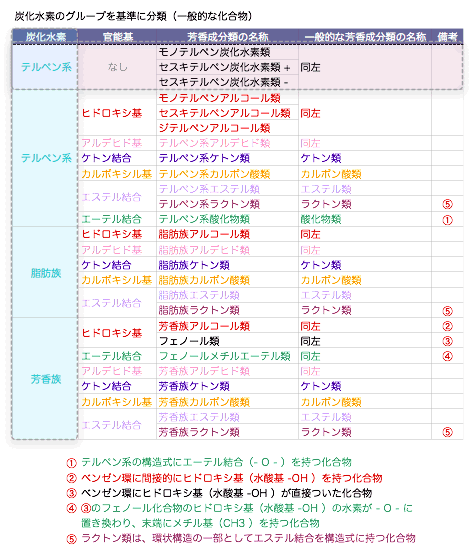Click circled 2 beside 芳香族アルコール類
This screenshot has width=474, height=547.
(x=447, y=326)
